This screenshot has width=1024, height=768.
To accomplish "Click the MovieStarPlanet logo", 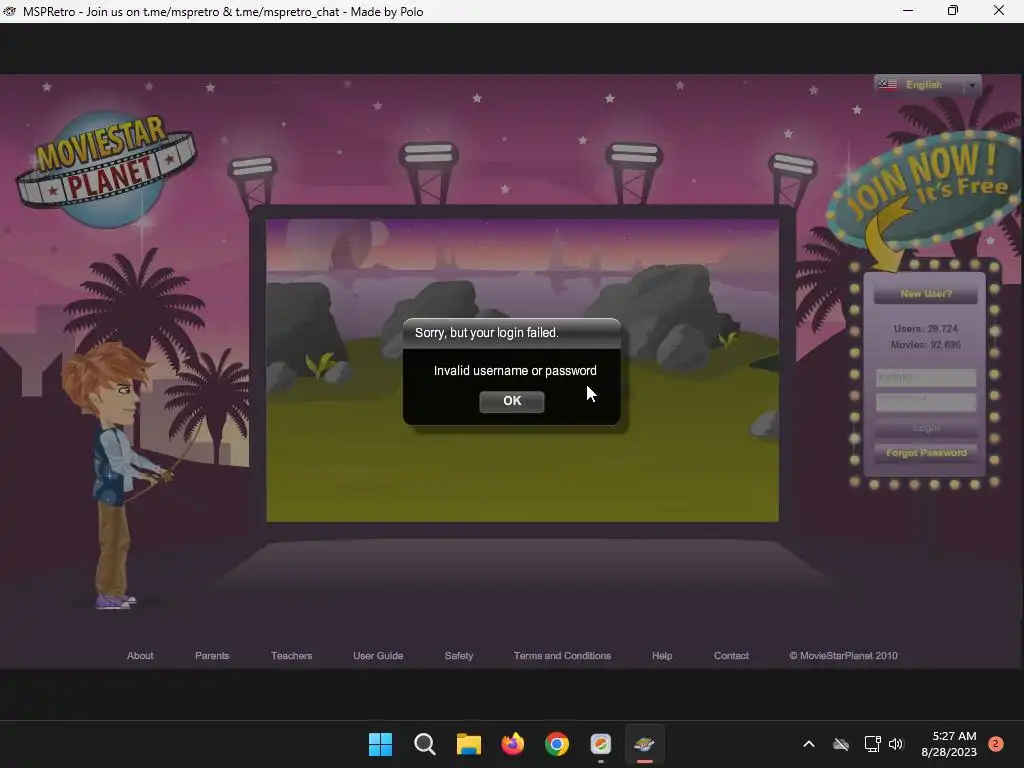I will pos(106,168).
